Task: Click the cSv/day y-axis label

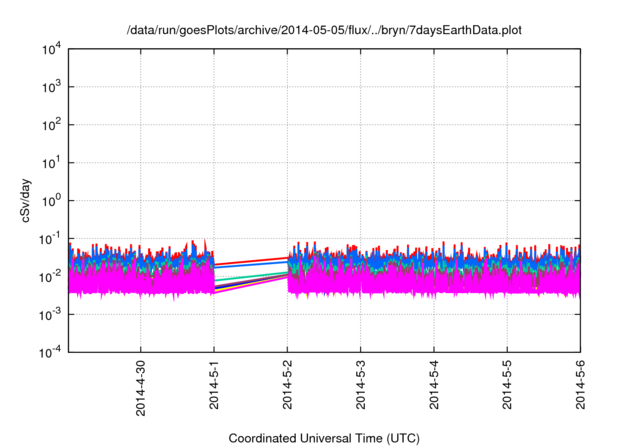Action: point(25,200)
